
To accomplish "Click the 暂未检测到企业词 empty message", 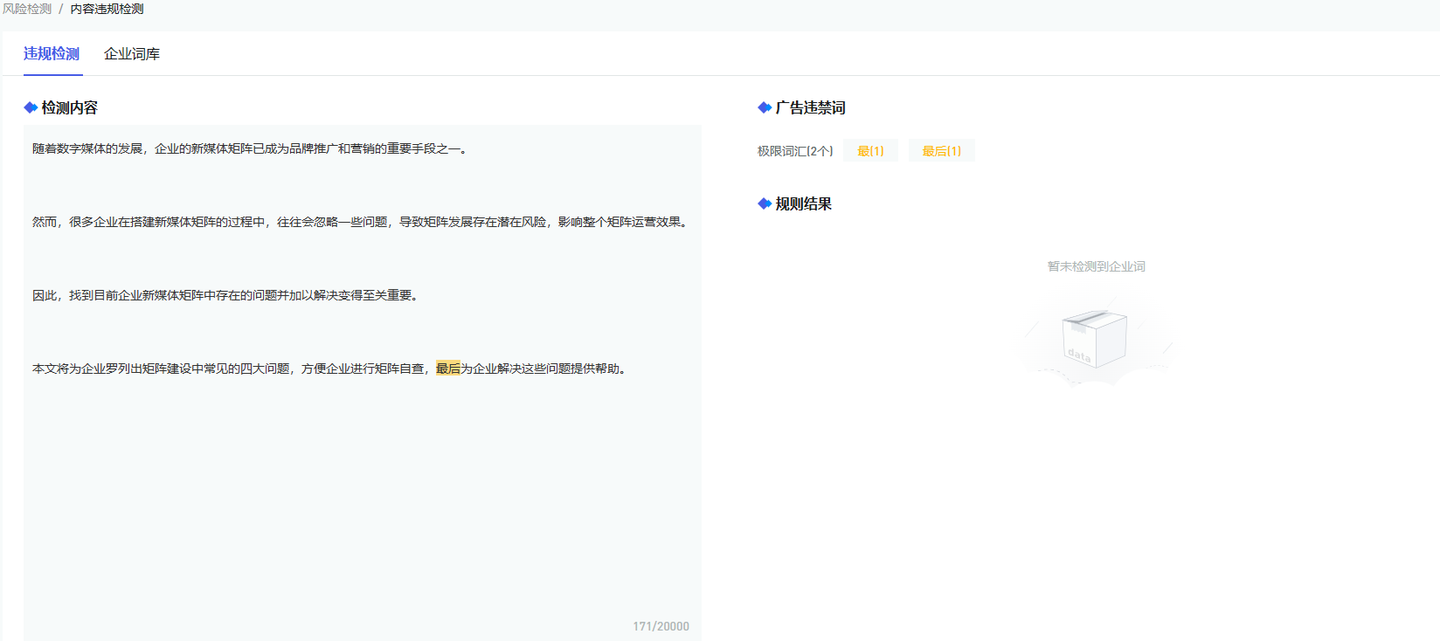I will (x=1096, y=266).
